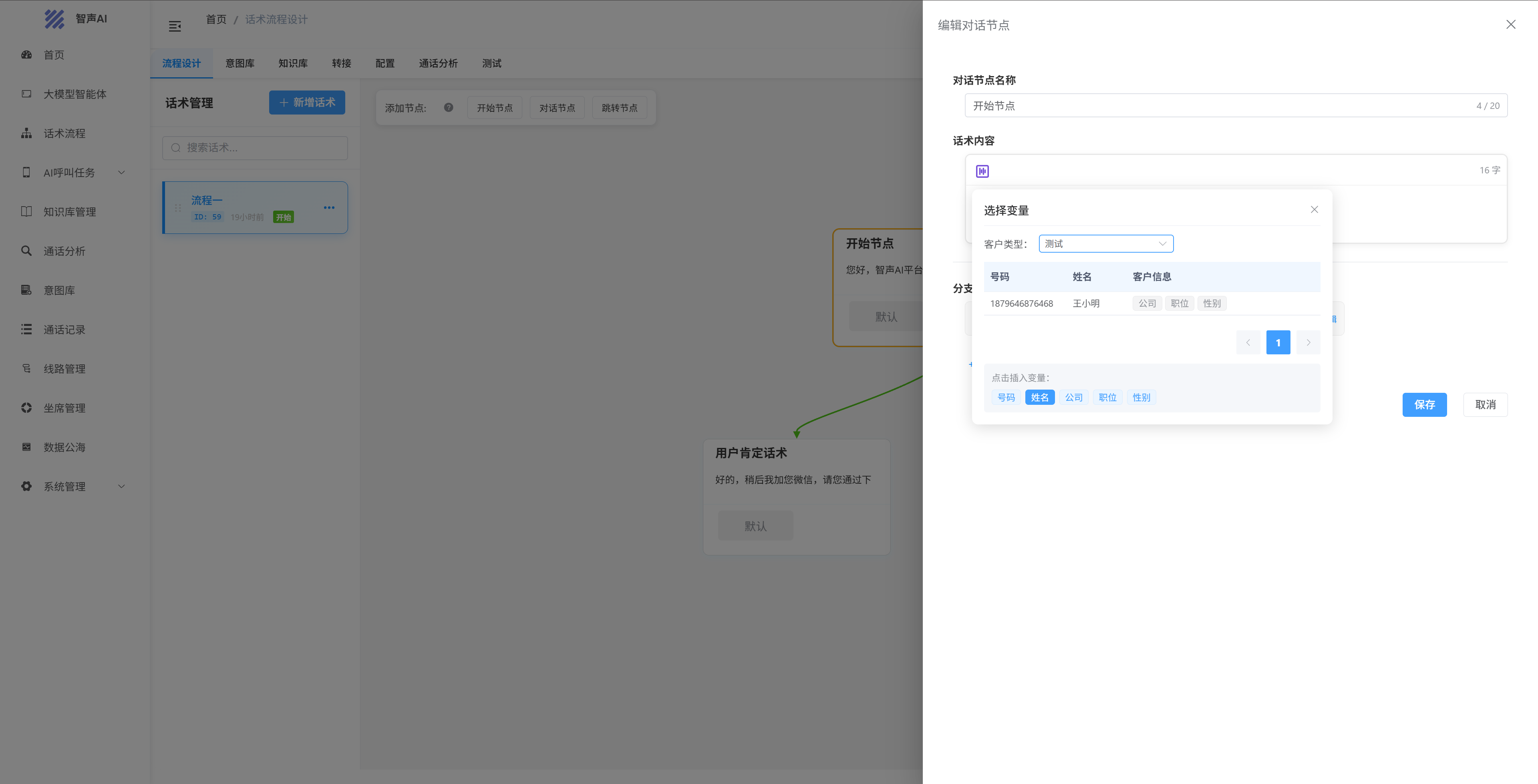Go to next page arrow

[1308, 343]
